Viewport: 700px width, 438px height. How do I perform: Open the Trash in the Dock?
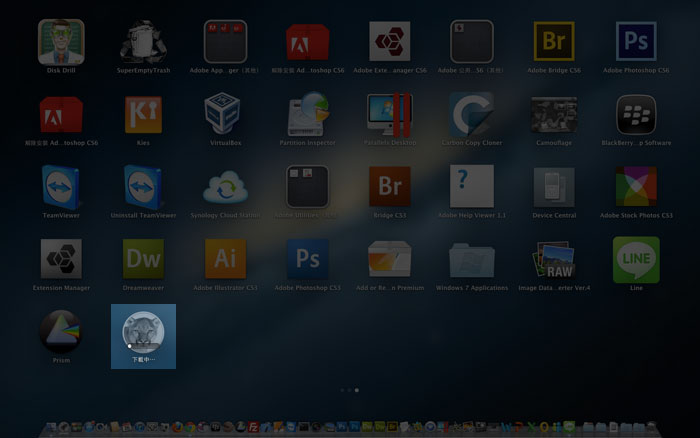click(x=651, y=426)
